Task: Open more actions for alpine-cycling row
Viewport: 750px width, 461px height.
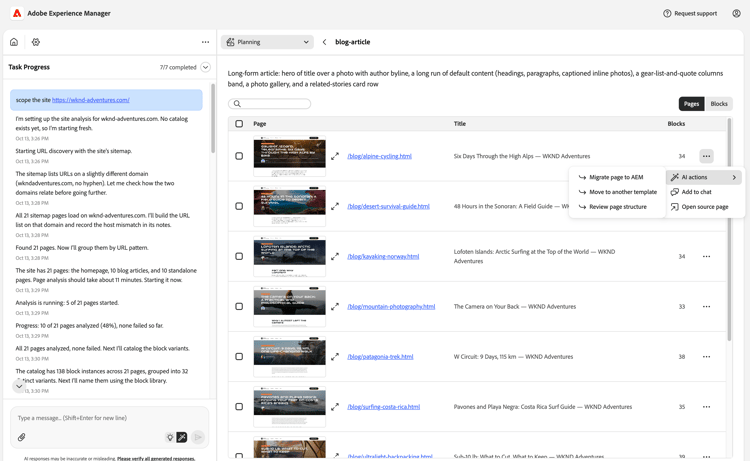Action: click(x=706, y=156)
